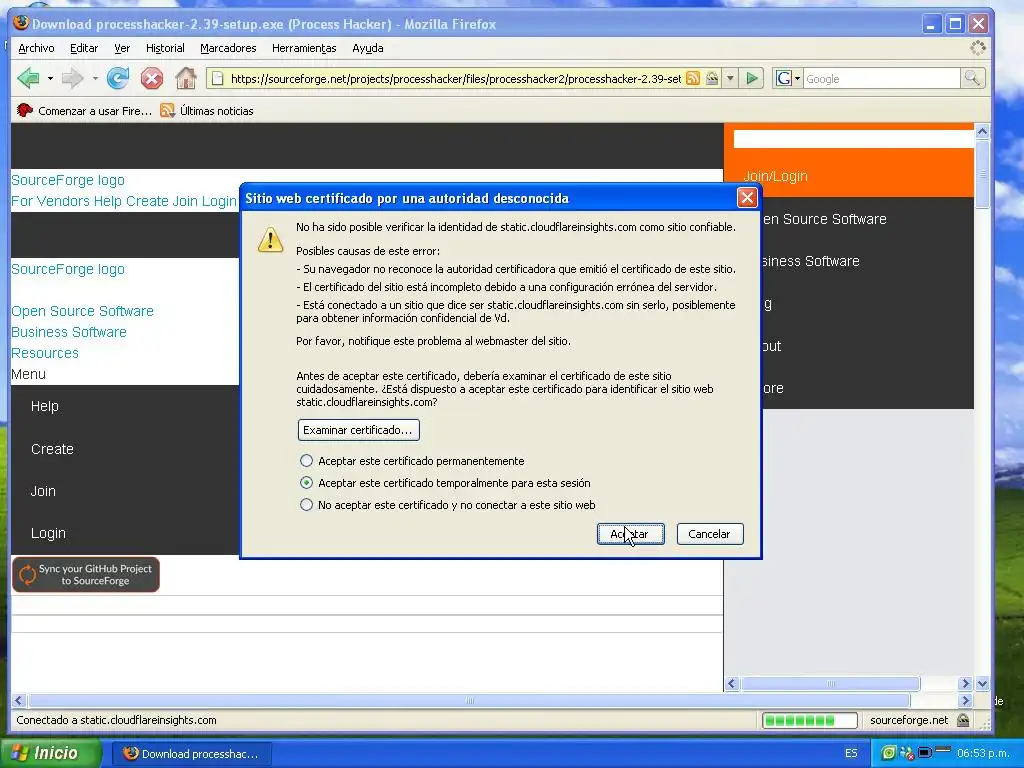Click sourceforge.net in status bar
This screenshot has height=768, width=1024.
(x=908, y=720)
